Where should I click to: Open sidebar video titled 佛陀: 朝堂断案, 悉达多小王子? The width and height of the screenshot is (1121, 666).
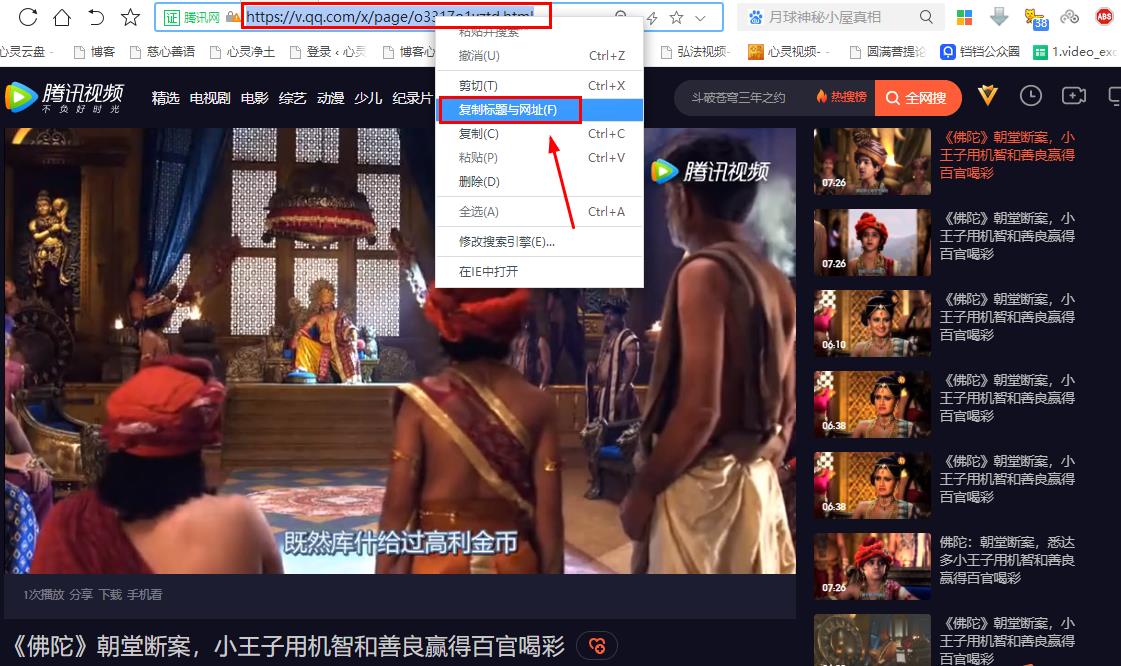click(1007, 560)
